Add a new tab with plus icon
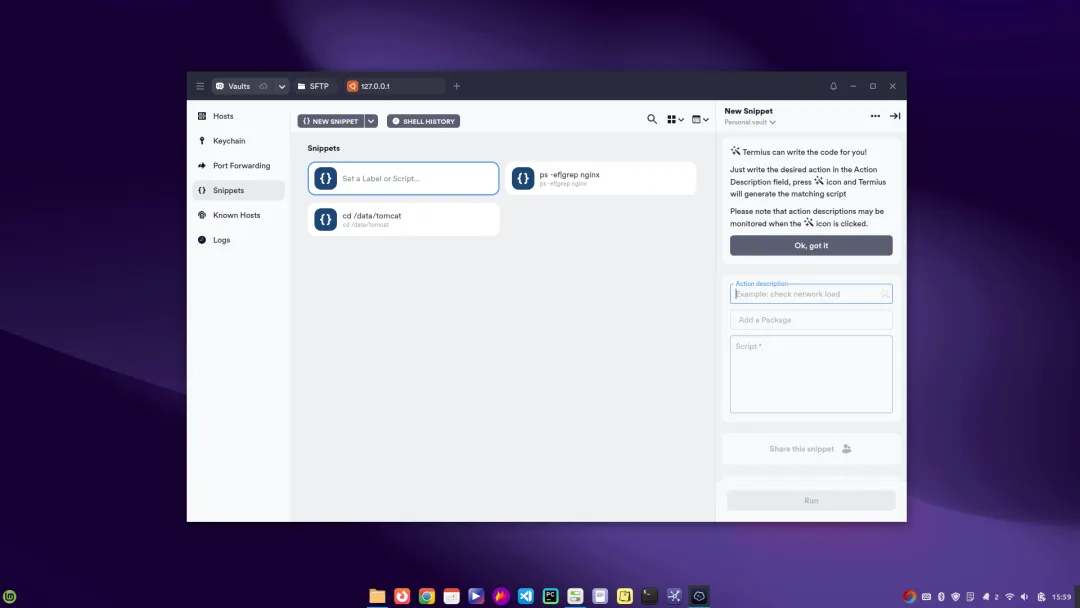 click(456, 86)
